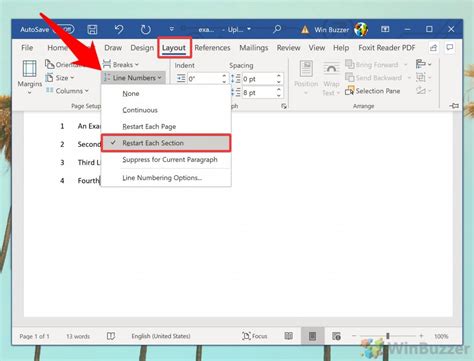Open the Mailings tab

tap(254, 48)
